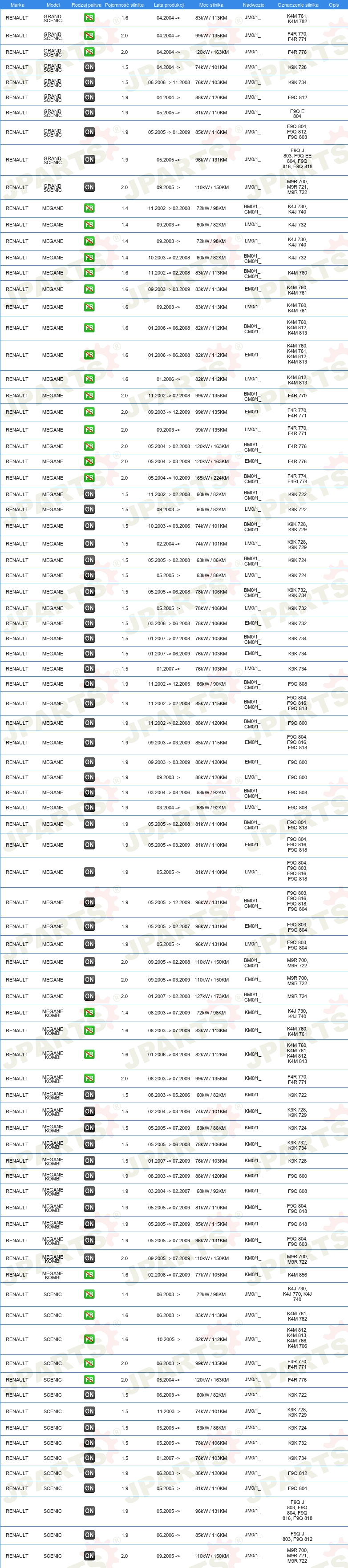Select the '127kW / 173KM' power cell

tap(211, 996)
